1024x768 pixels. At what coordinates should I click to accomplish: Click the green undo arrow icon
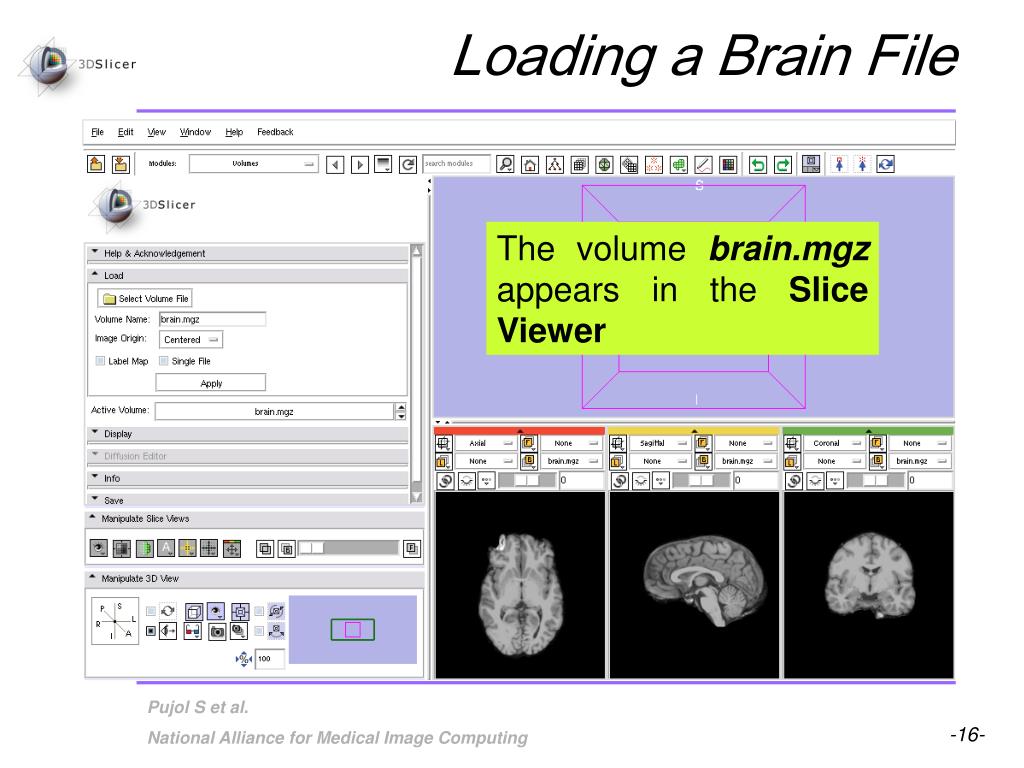[758, 165]
